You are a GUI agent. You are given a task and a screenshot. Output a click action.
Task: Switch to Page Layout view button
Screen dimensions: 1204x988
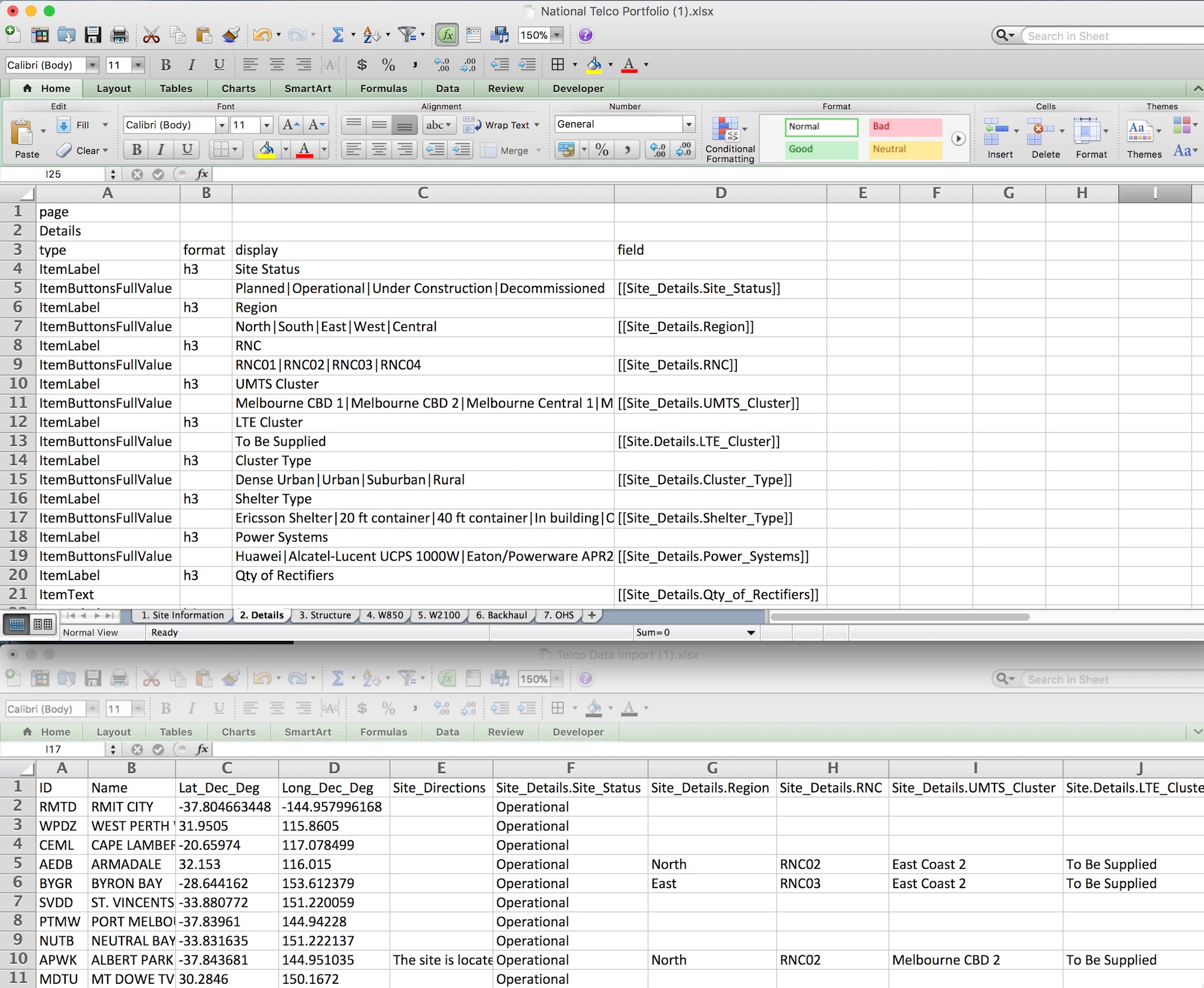click(x=43, y=624)
